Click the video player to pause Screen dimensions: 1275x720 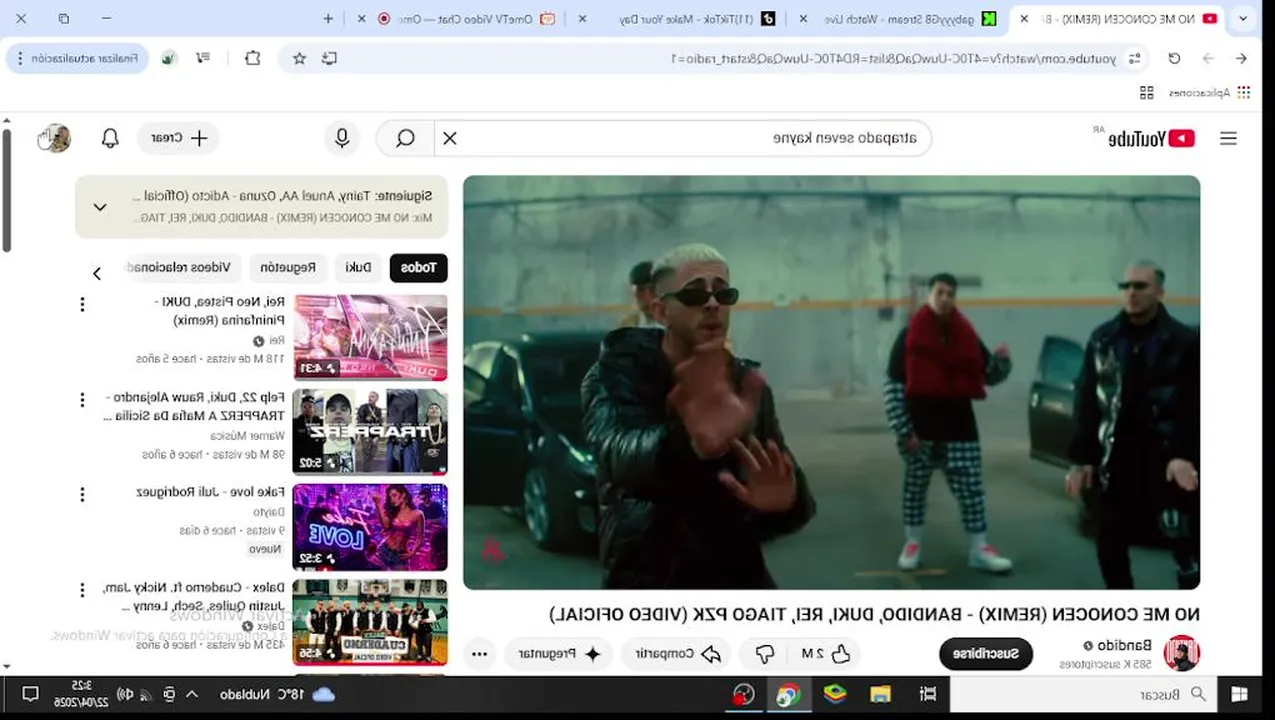[832, 382]
